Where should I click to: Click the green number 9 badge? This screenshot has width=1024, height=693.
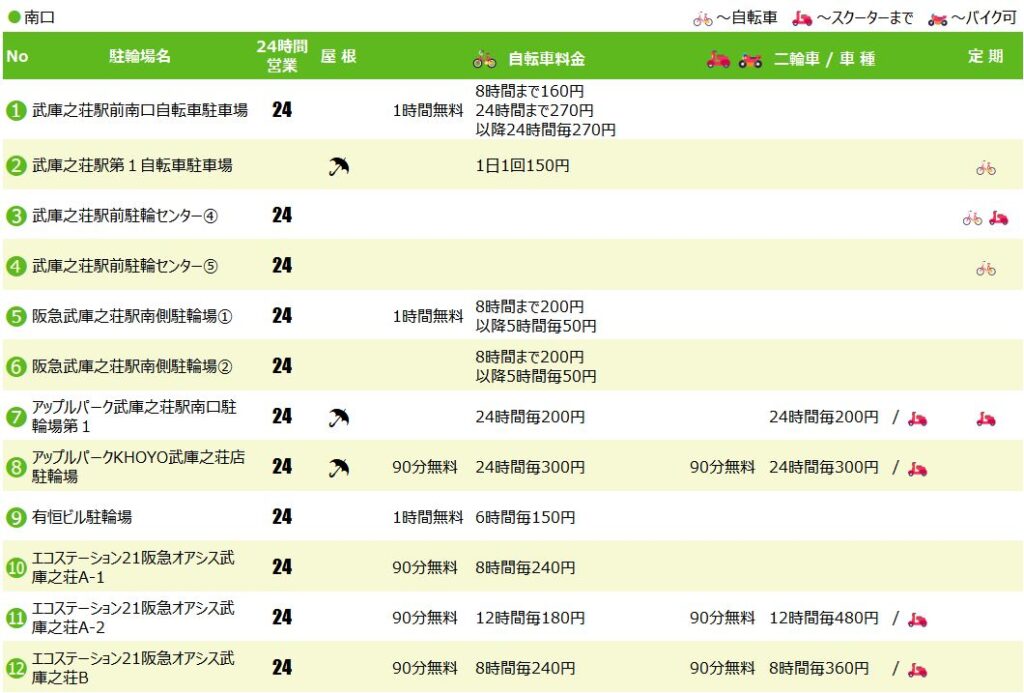point(16,518)
